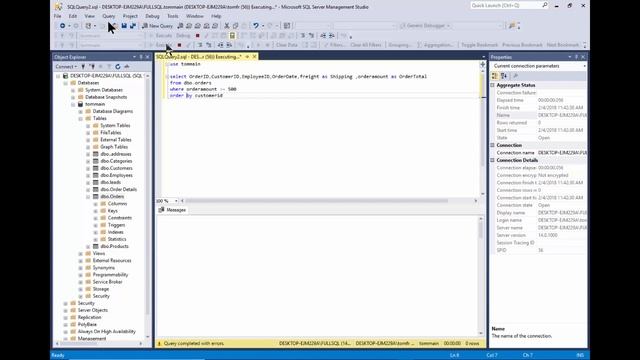The height and width of the screenshot is (360, 640).
Task: Click the Undo arrow icon
Action: point(256,26)
